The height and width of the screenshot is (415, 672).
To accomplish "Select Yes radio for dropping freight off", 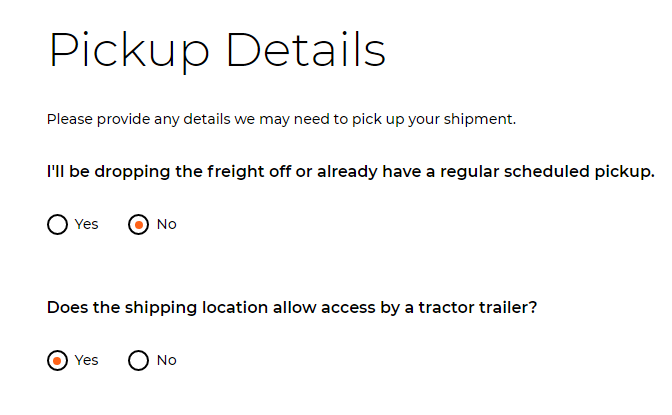I will 57,225.
